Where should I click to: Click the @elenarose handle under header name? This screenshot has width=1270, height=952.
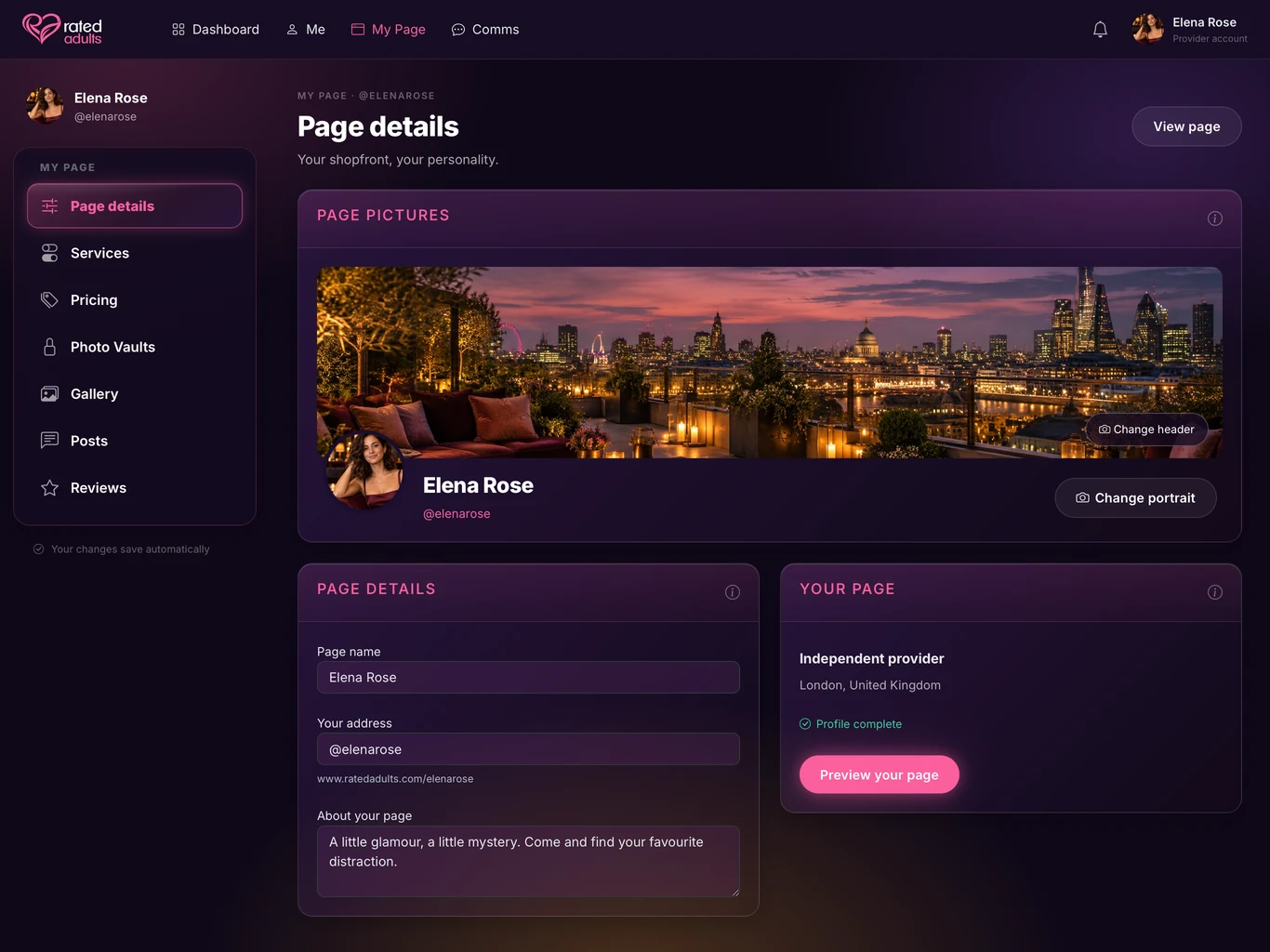click(456, 514)
